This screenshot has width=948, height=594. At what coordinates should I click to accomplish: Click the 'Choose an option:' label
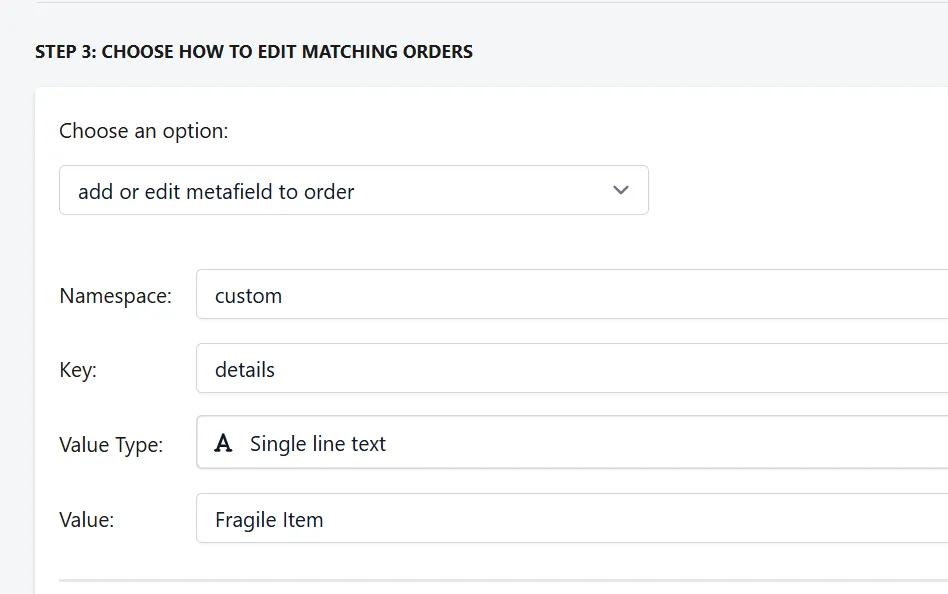(x=144, y=131)
